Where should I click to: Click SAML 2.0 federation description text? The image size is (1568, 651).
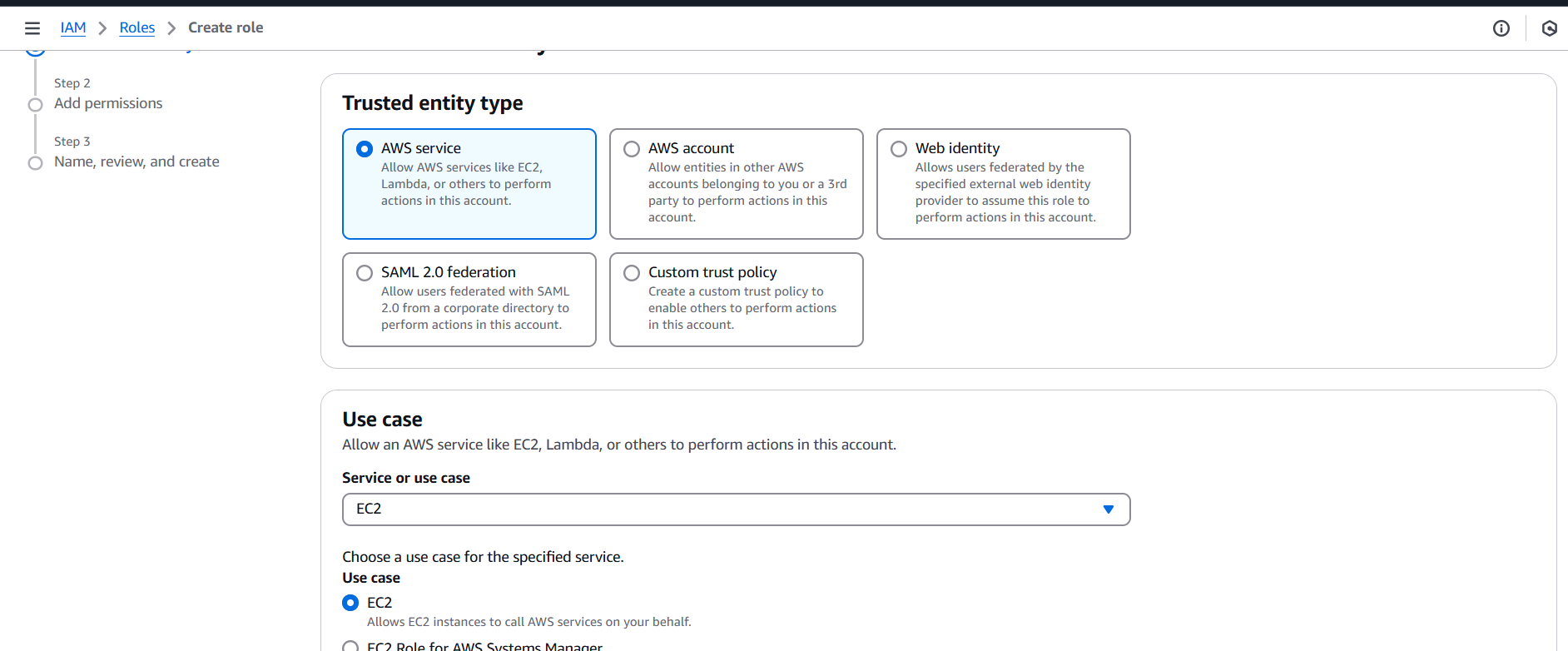[475, 308]
